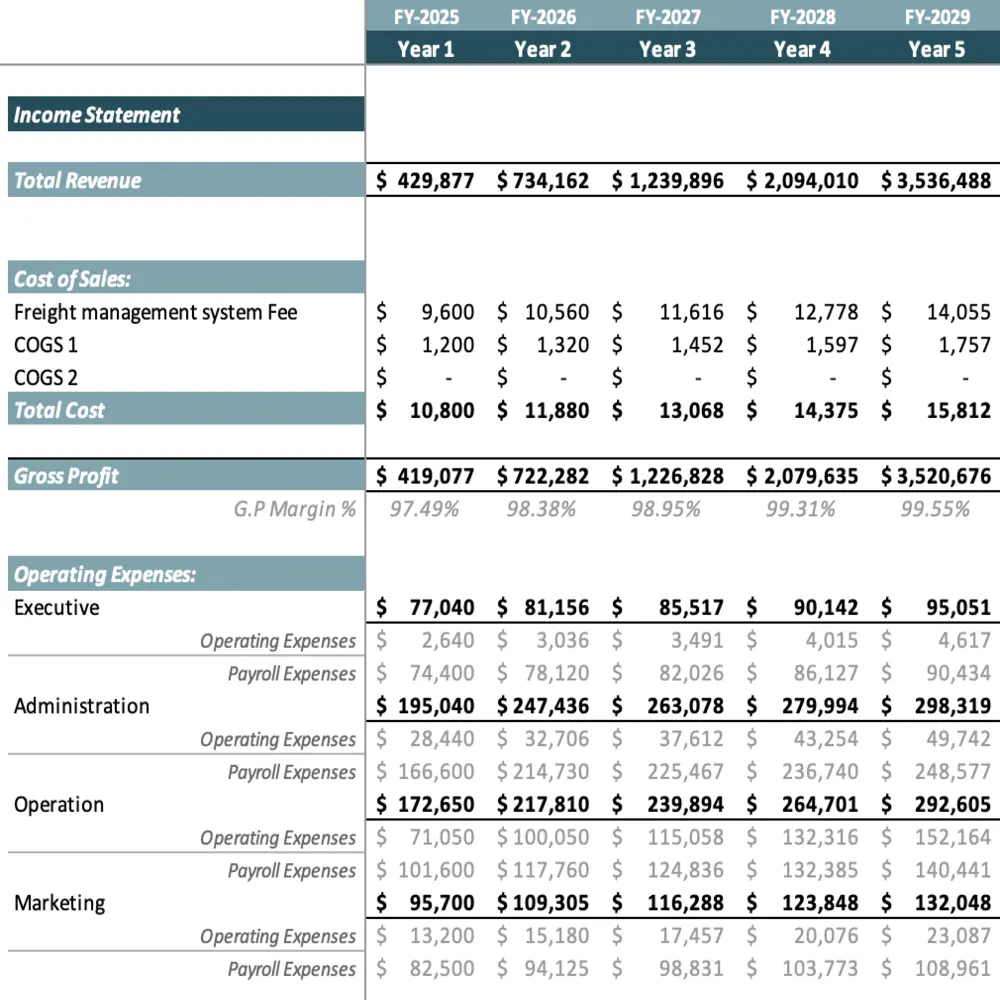
Task: Click Freight fee value 14,055
Action: (x=959, y=312)
